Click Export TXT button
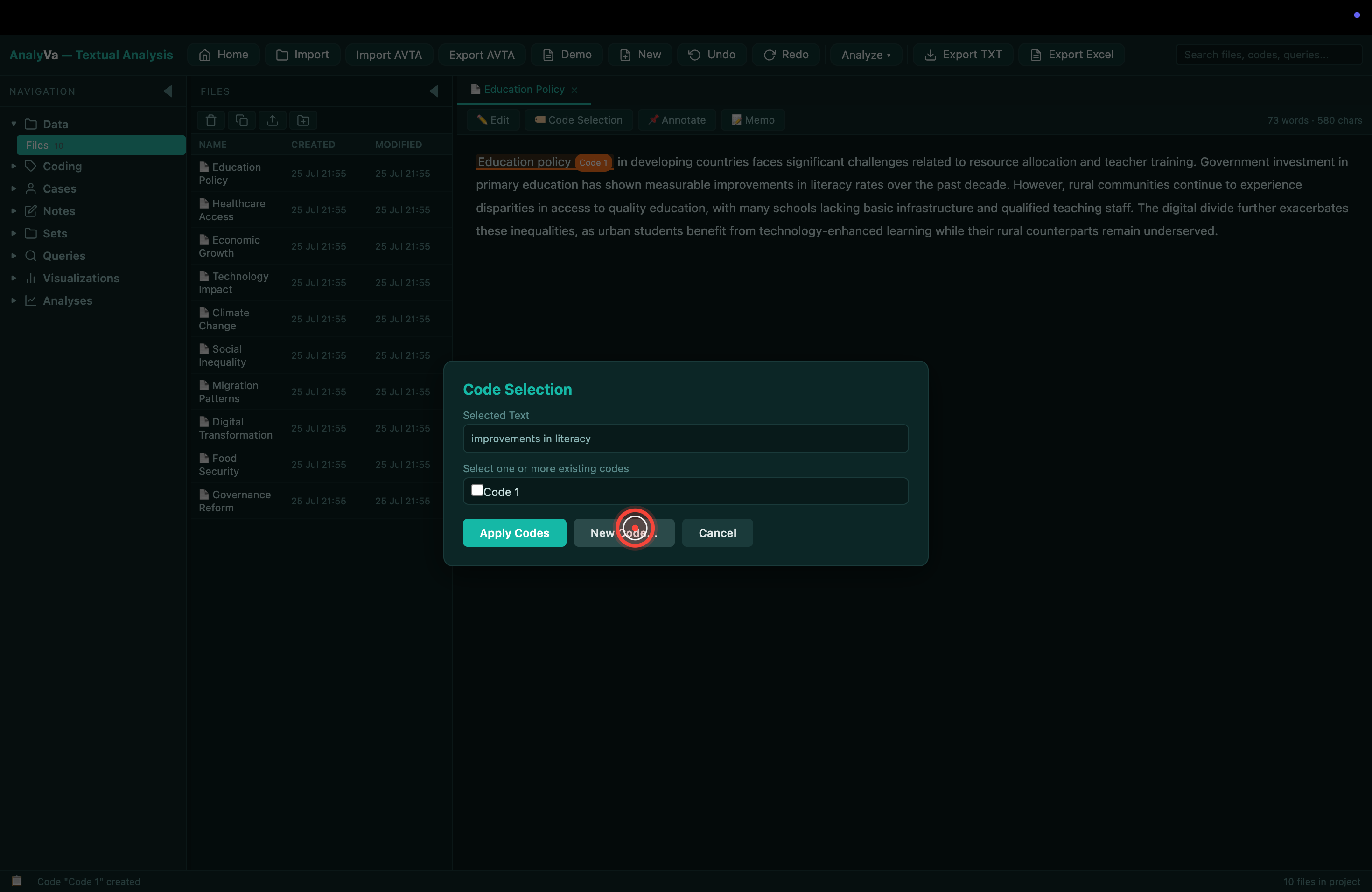This screenshot has width=1372, height=892. [x=963, y=55]
